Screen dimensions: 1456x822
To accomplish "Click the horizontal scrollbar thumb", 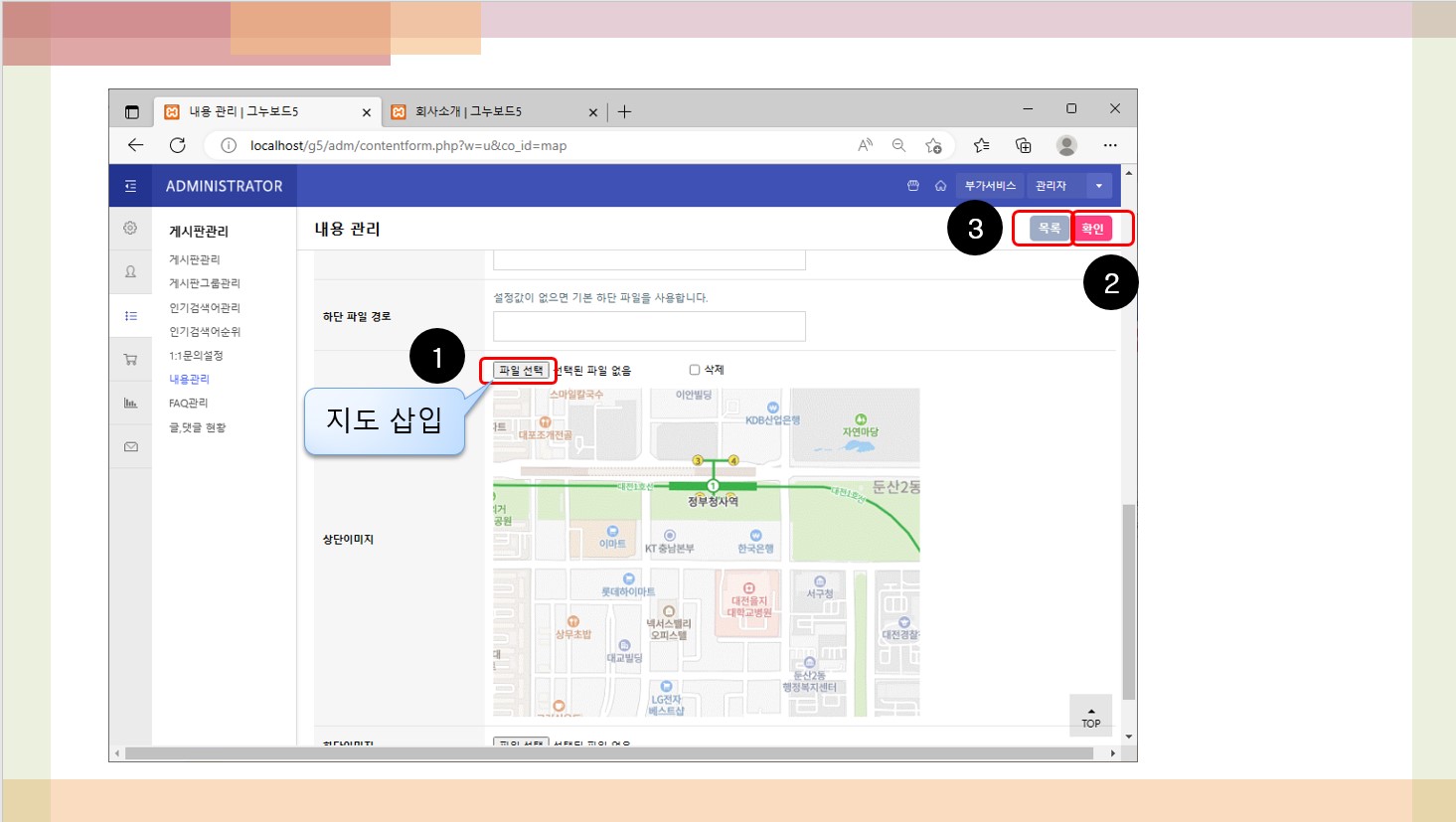I will tap(609, 753).
